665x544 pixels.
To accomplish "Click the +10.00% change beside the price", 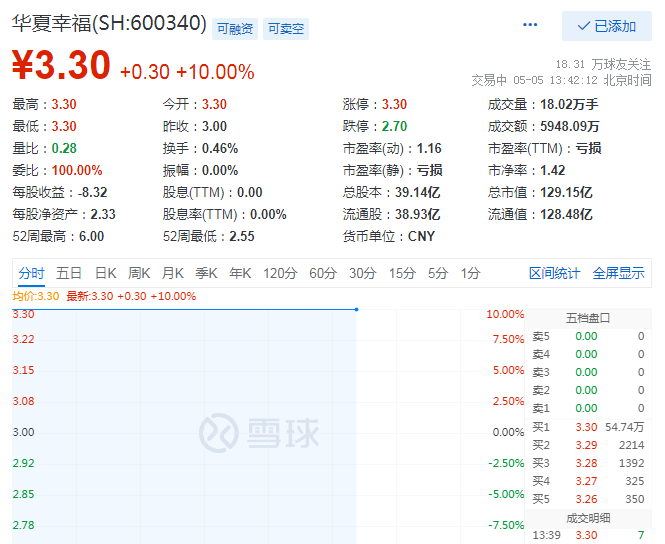I will click(x=215, y=72).
